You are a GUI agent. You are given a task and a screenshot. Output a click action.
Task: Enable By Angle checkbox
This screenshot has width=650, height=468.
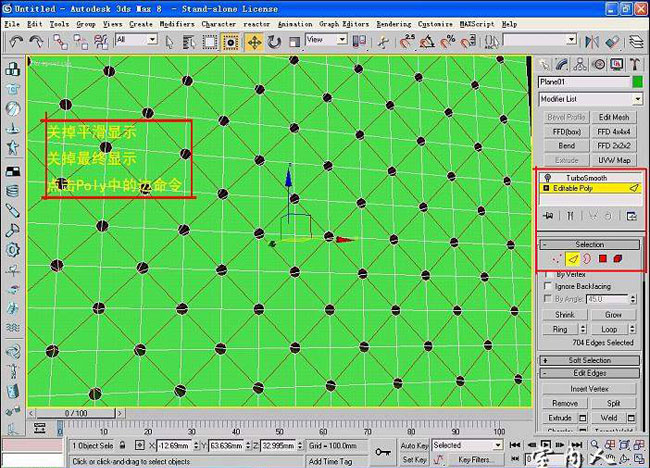(x=547, y=298)
